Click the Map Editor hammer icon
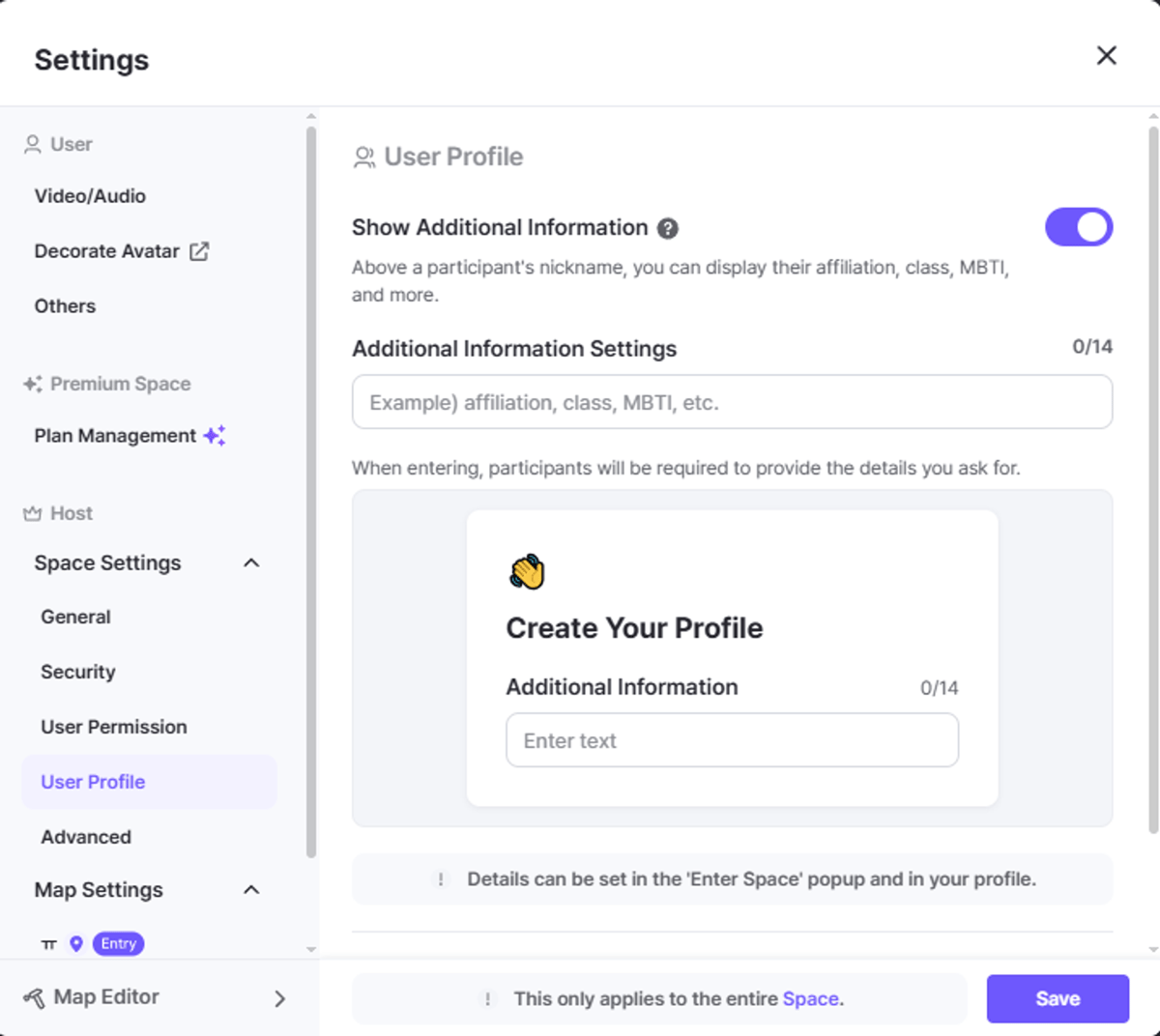1160x1036 pixels. pos(34,997)
